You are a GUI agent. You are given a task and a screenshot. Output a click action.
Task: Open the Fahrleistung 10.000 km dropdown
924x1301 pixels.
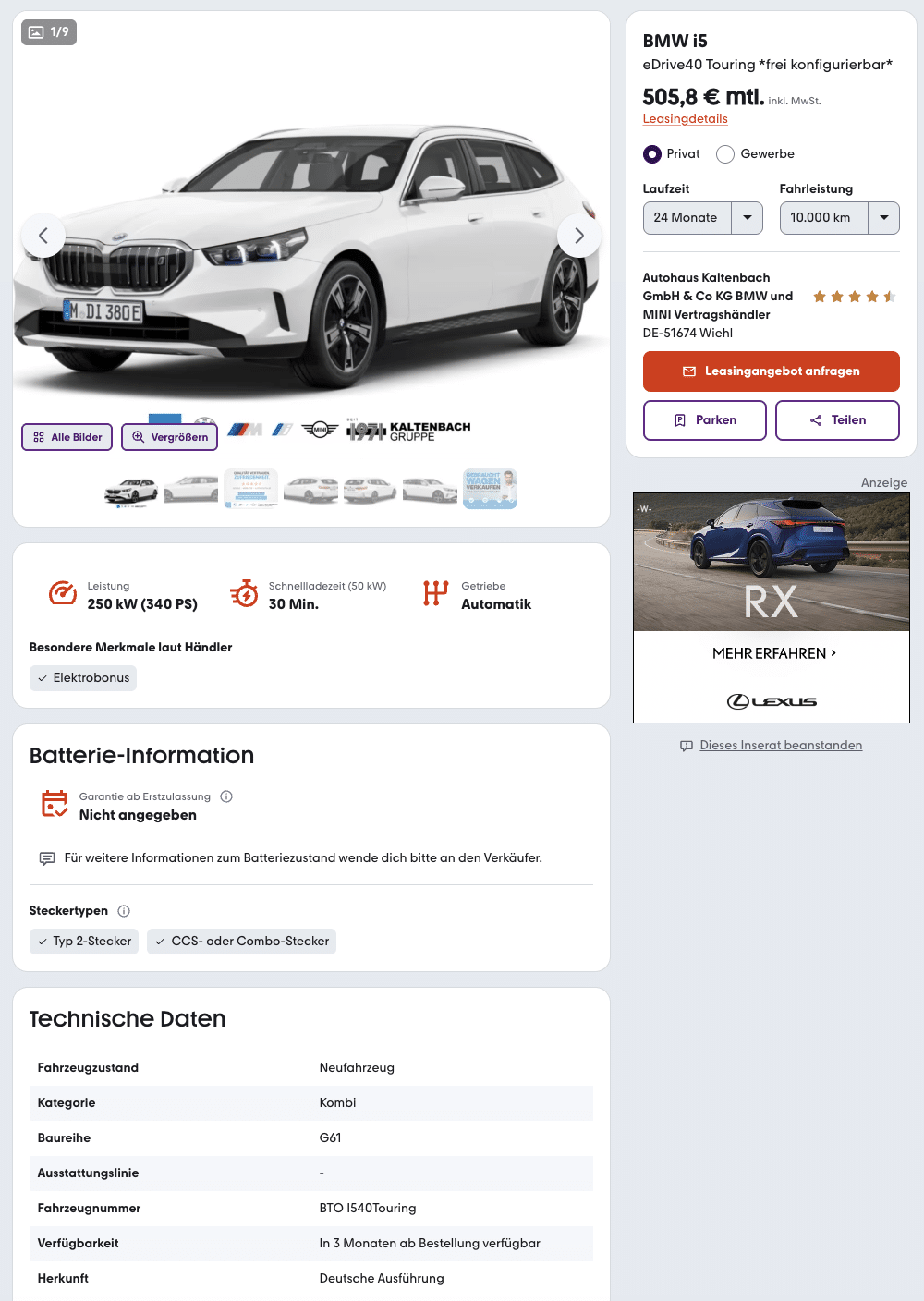840,218
